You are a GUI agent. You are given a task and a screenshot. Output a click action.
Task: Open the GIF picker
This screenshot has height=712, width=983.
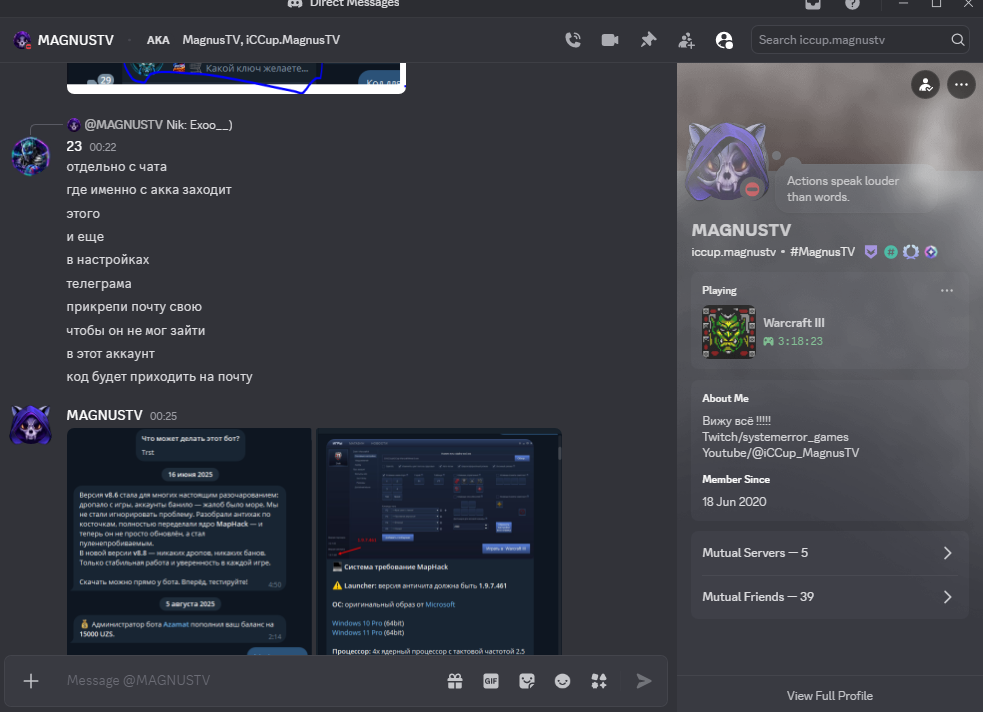pyautogui.click(x=491, y=681)
